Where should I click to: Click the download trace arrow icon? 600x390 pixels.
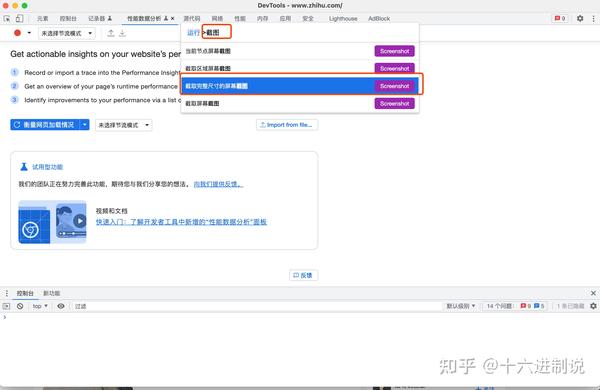122,33
